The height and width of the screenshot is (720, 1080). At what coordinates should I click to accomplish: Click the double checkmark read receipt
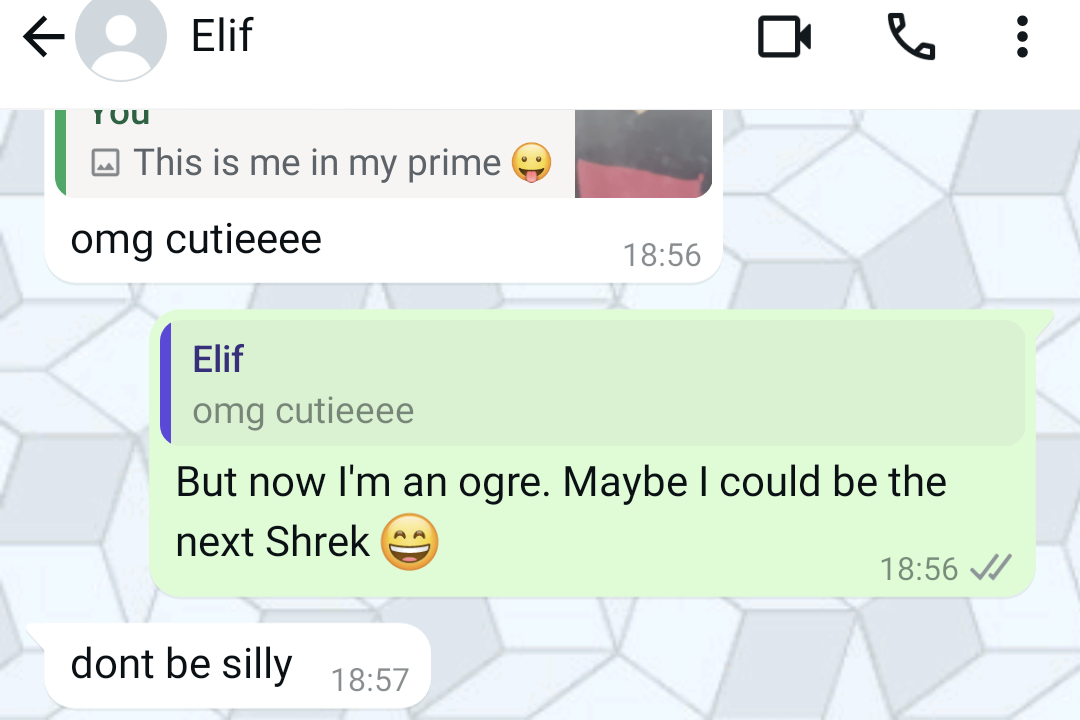click(992, 569)
